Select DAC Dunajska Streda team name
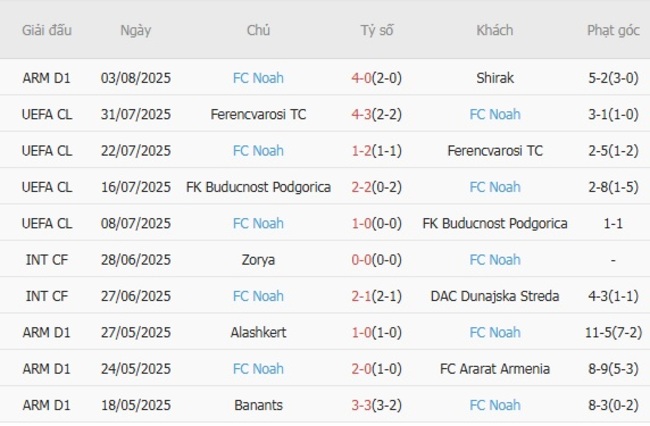650x426 pixels. pyautogui.click(x=495, y=296)
